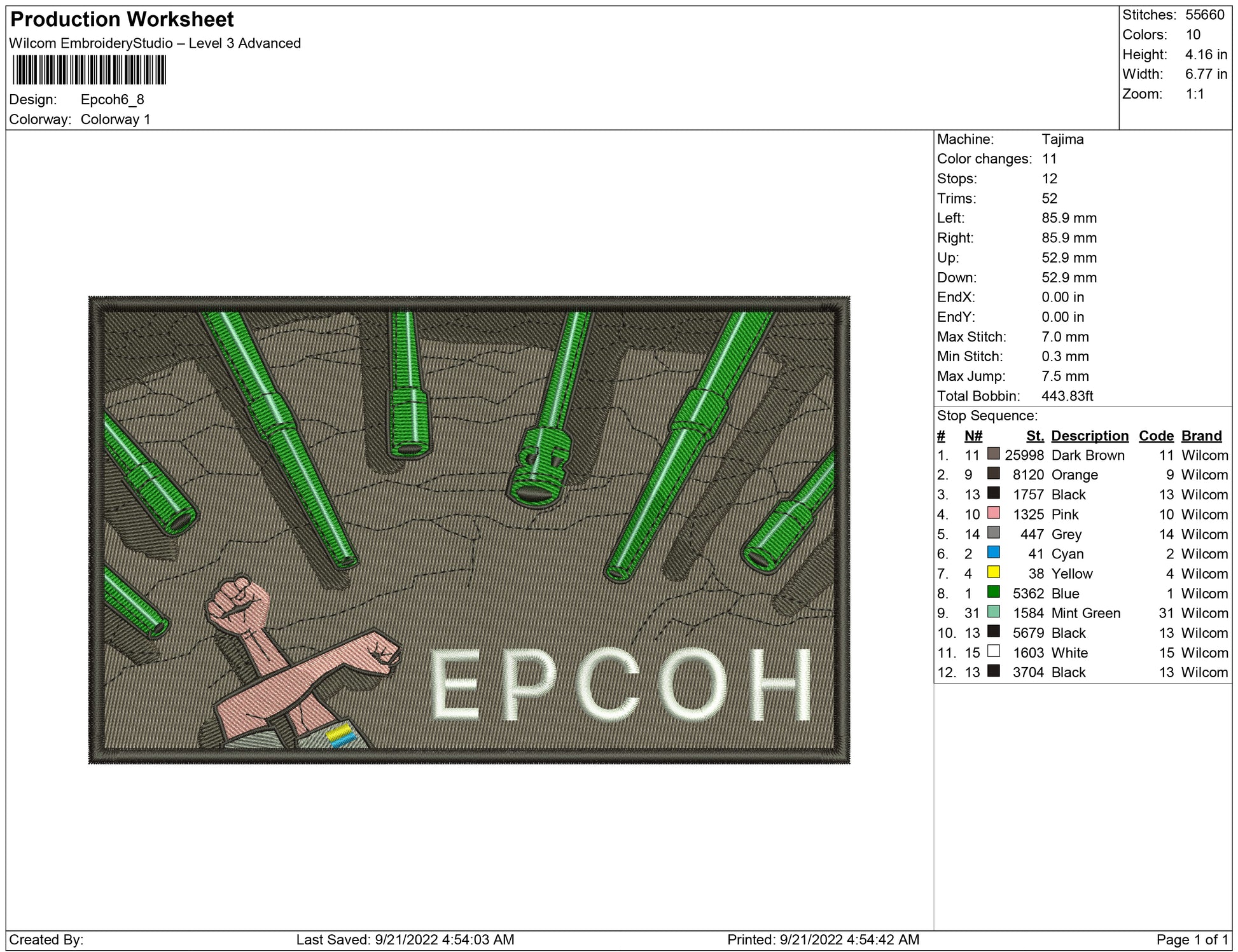Click the Description column header

click(x=1089, y=436)
